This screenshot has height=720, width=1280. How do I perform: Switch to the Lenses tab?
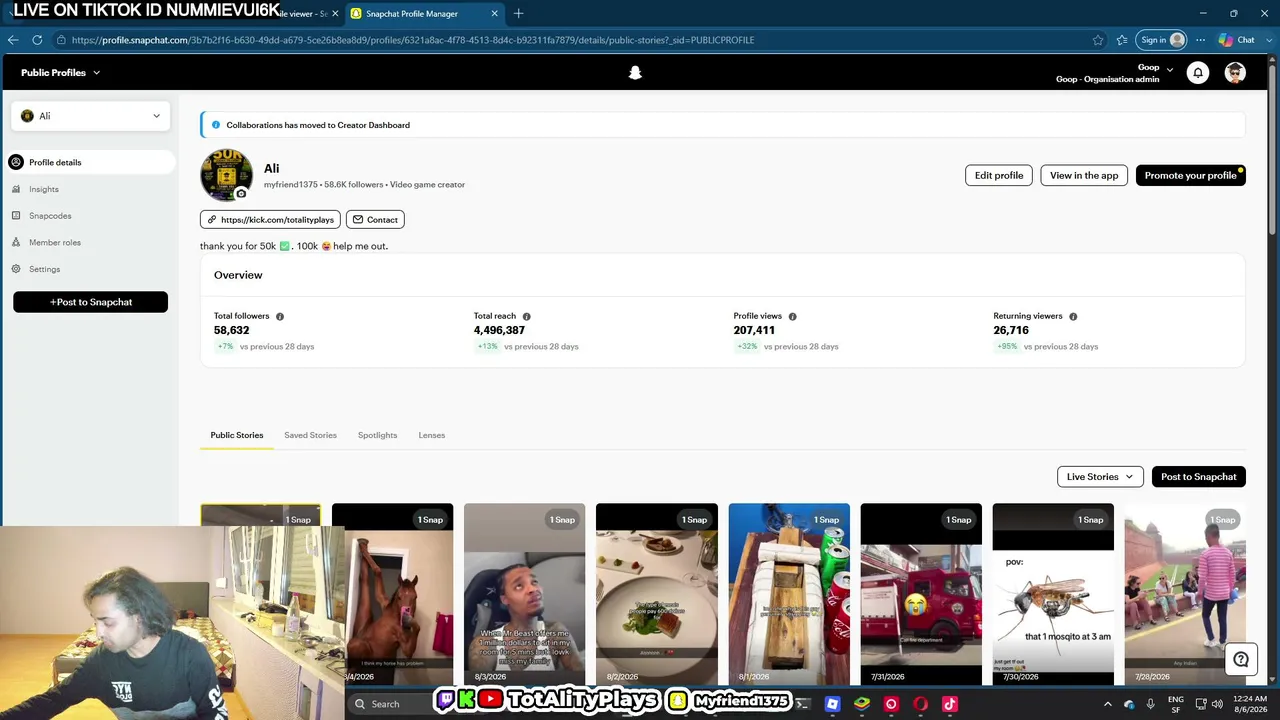[x=431, y=435]
